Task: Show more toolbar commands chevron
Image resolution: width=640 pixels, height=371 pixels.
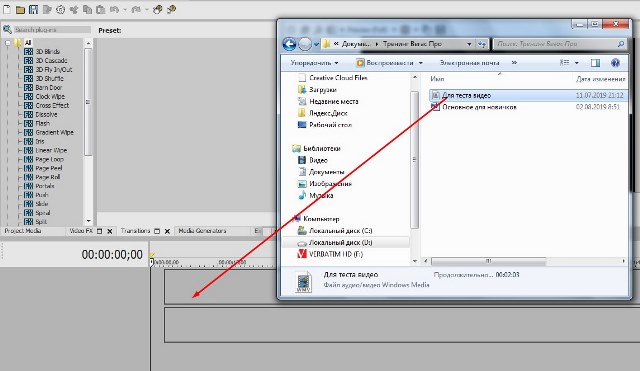Action: pyautogui.click(x=514, y=63)
